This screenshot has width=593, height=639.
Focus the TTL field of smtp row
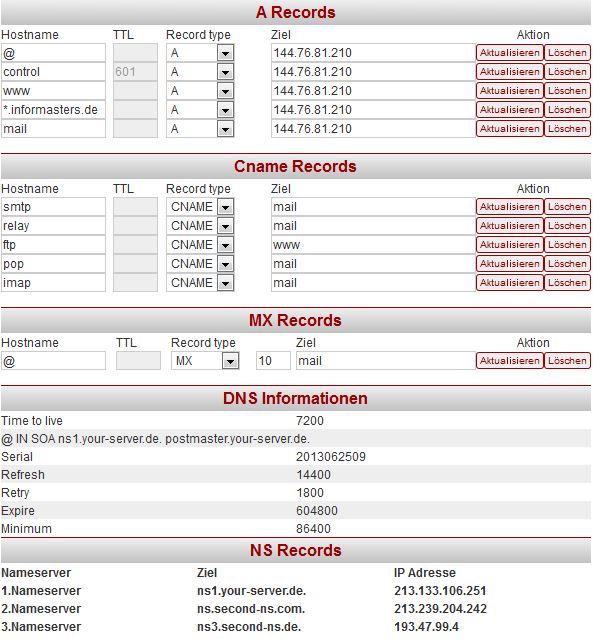[x=135, y=207]
